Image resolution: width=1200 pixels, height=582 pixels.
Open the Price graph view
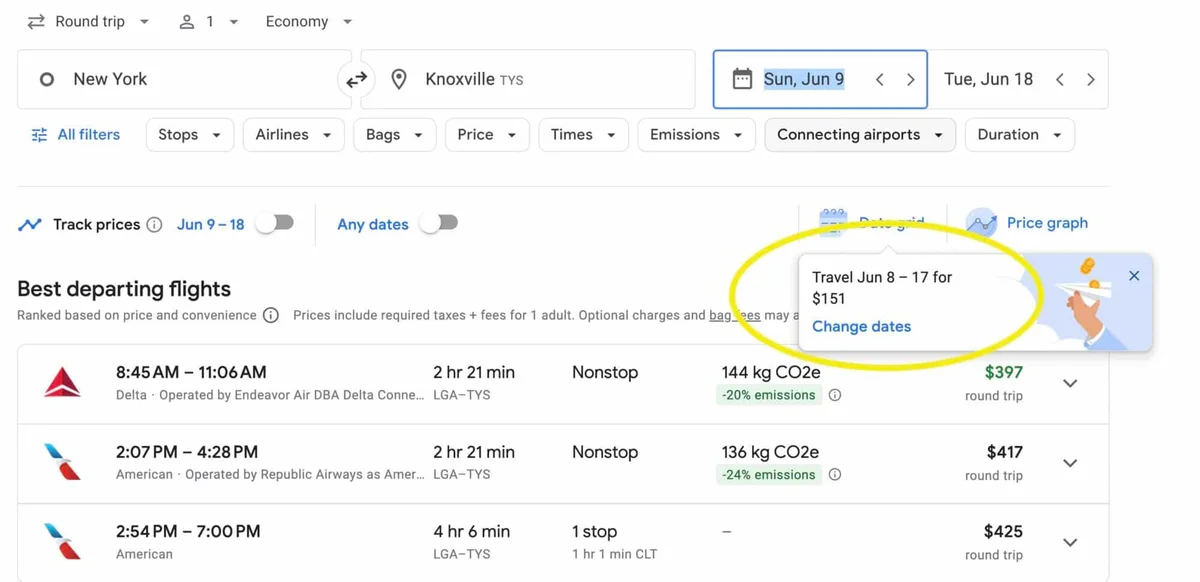point(1027,223)
